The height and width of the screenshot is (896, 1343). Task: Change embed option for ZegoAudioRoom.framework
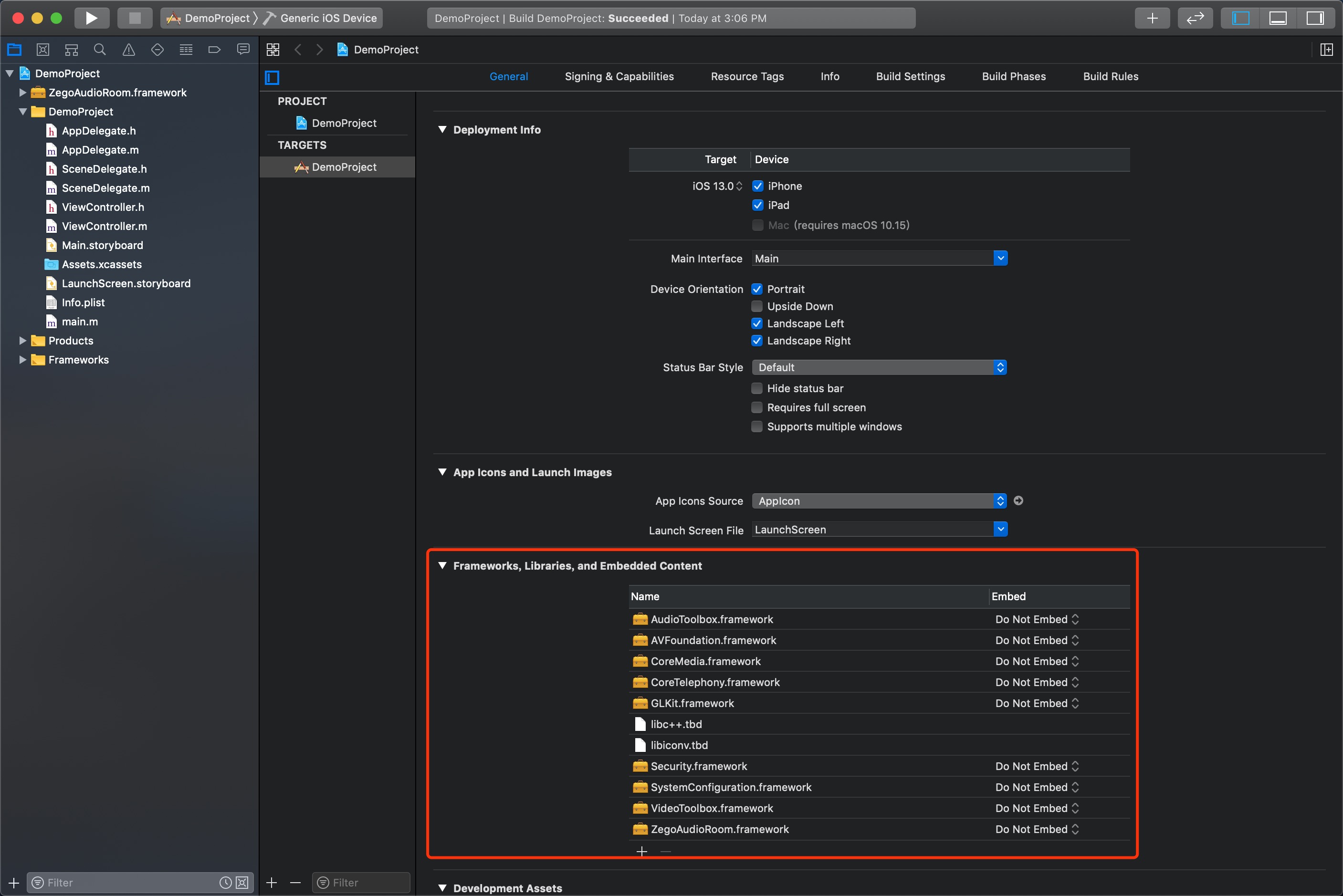[1037, 829]
